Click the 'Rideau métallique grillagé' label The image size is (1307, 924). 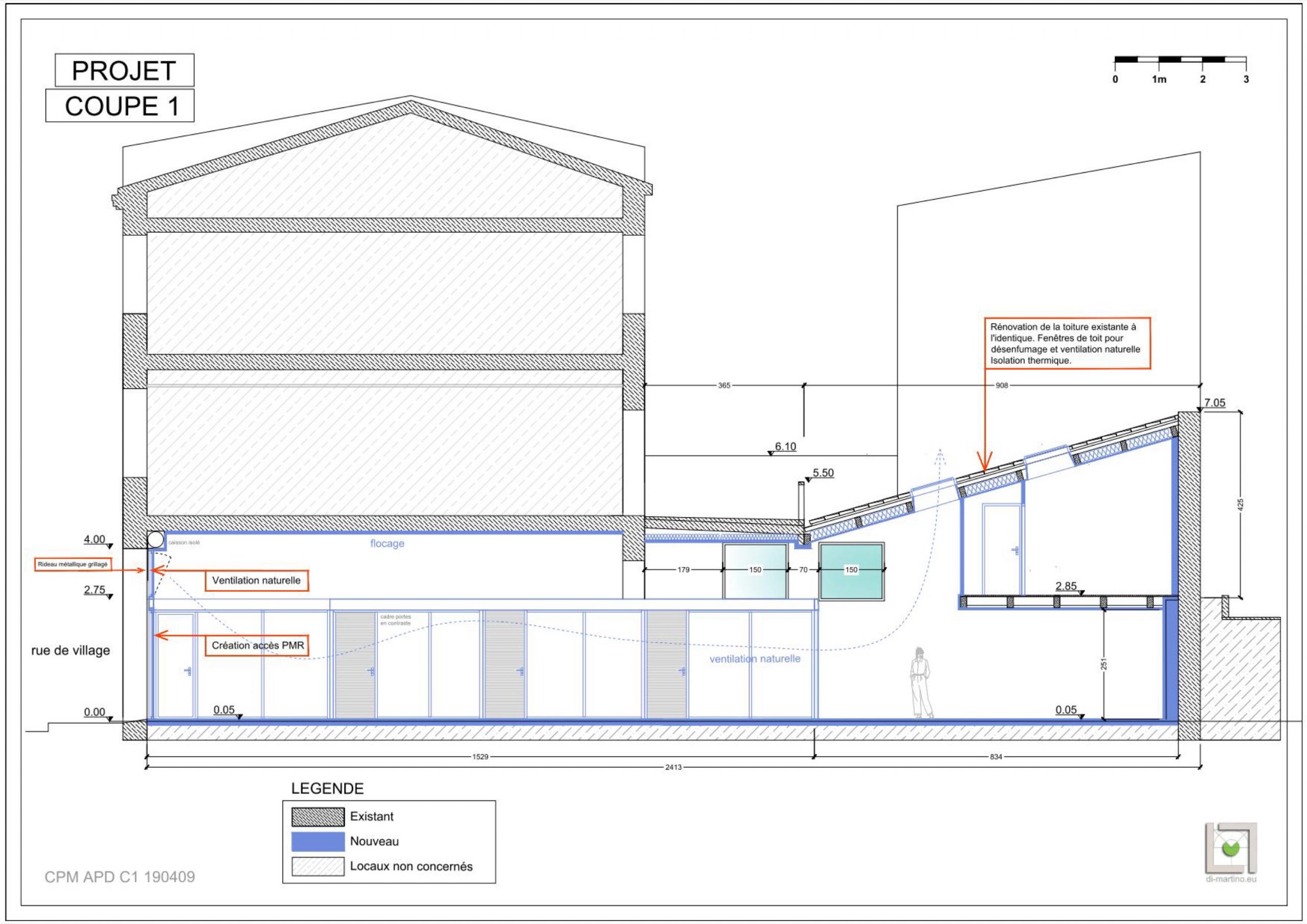click(72, 565)
